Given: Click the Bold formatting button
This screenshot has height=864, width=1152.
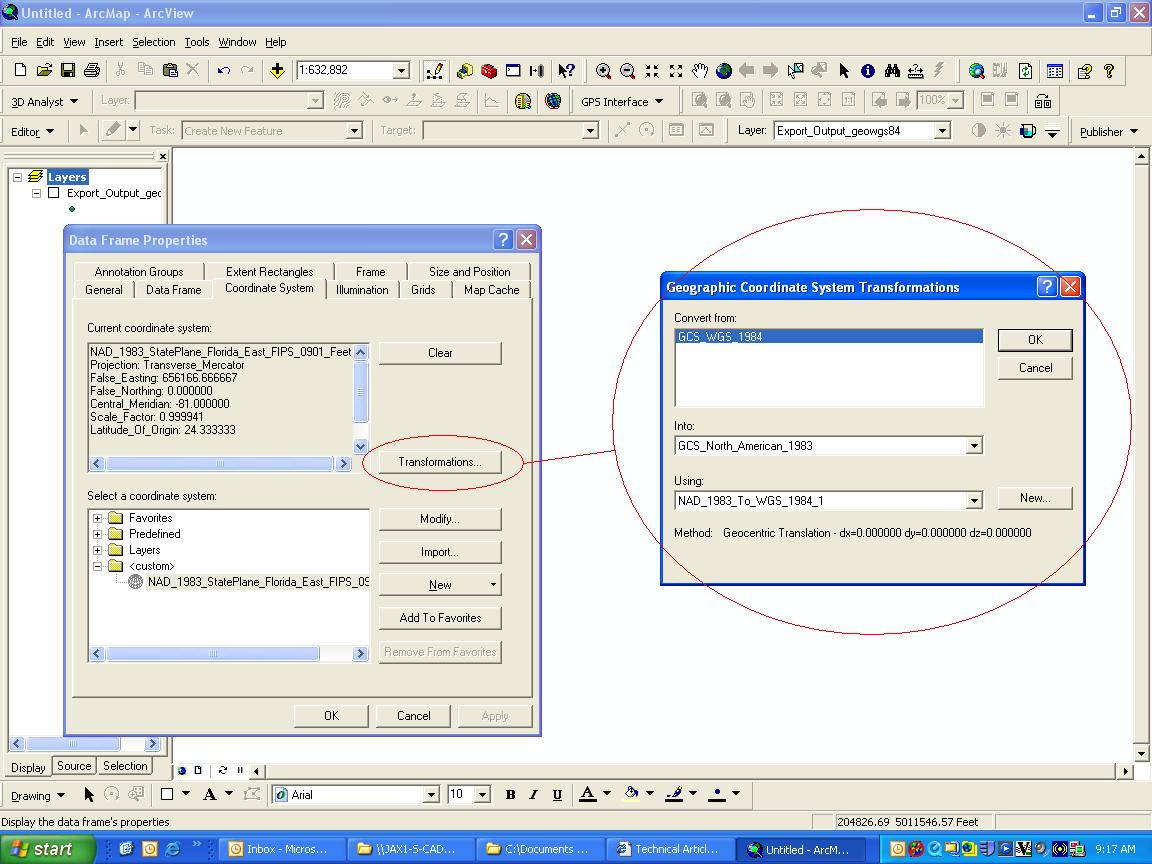Looking at the screenshot, I should pyautogui.click(x=510, y=794).
